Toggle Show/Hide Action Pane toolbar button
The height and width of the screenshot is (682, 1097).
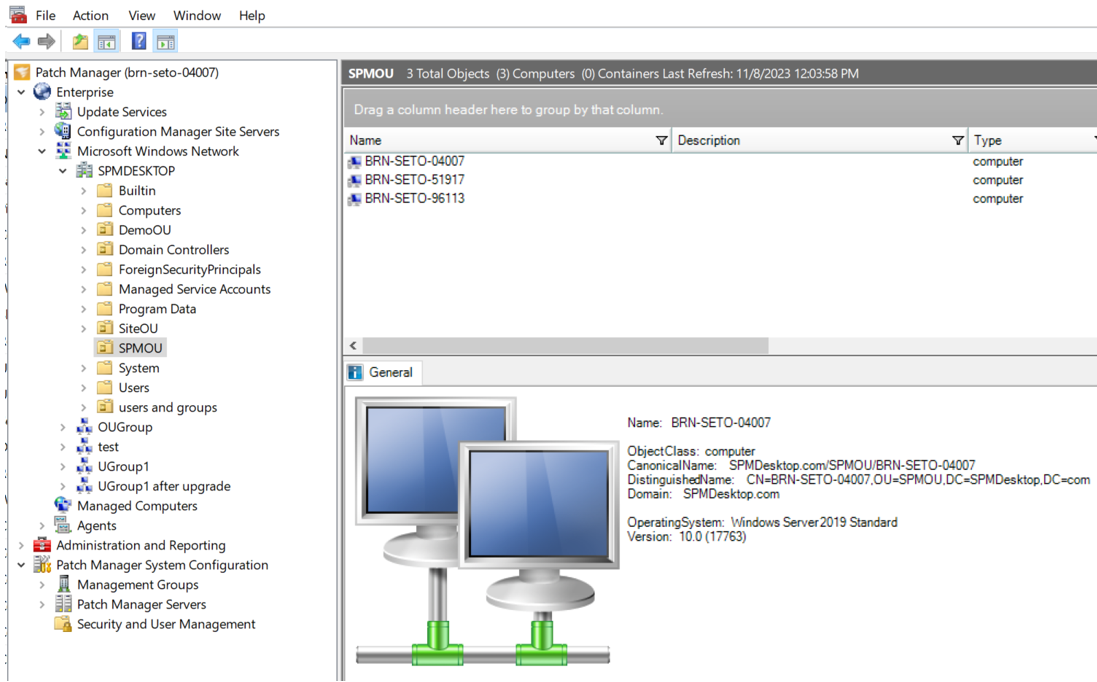pyautogui.click(x=166, y=42)
